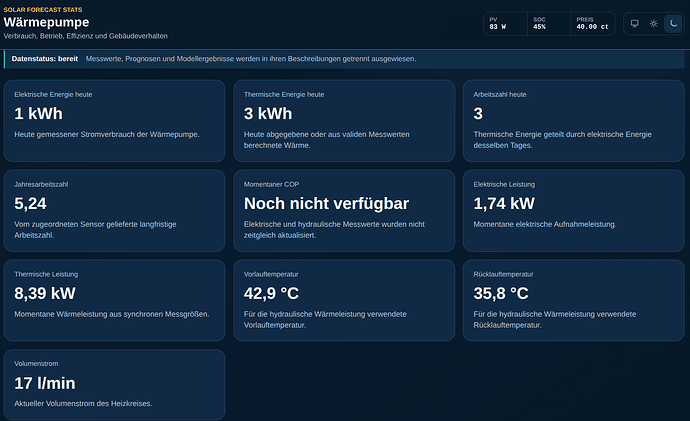Click the Wärmepumpe page heading
690x421 pixels.
46,22
